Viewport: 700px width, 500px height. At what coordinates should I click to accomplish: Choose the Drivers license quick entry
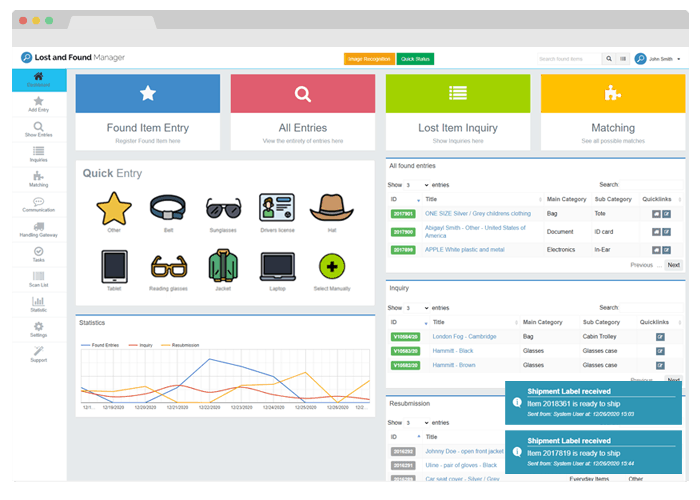[x=277, y=208]
